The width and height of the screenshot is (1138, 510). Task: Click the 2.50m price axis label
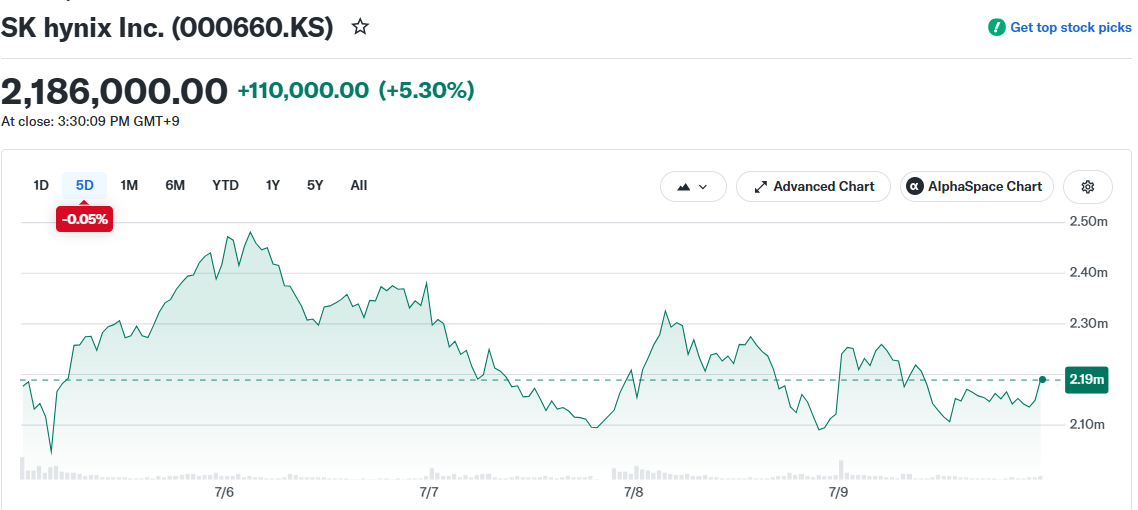(x=1089, y=222)
